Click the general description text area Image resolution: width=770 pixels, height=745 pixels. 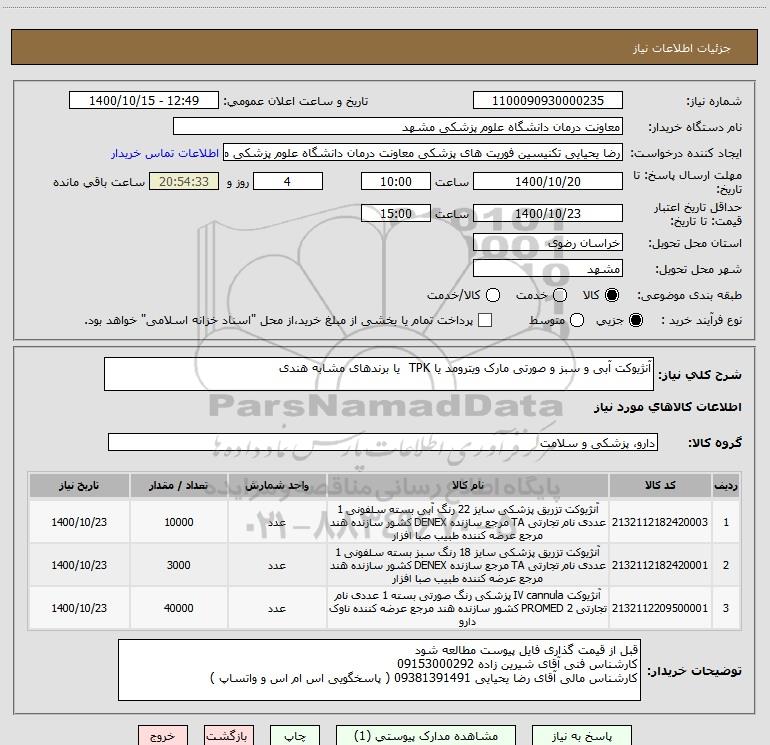(x=379, y=374)
